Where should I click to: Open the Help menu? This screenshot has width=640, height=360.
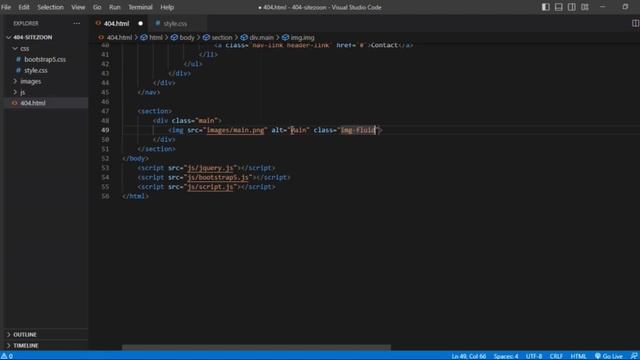pos(167,7)
